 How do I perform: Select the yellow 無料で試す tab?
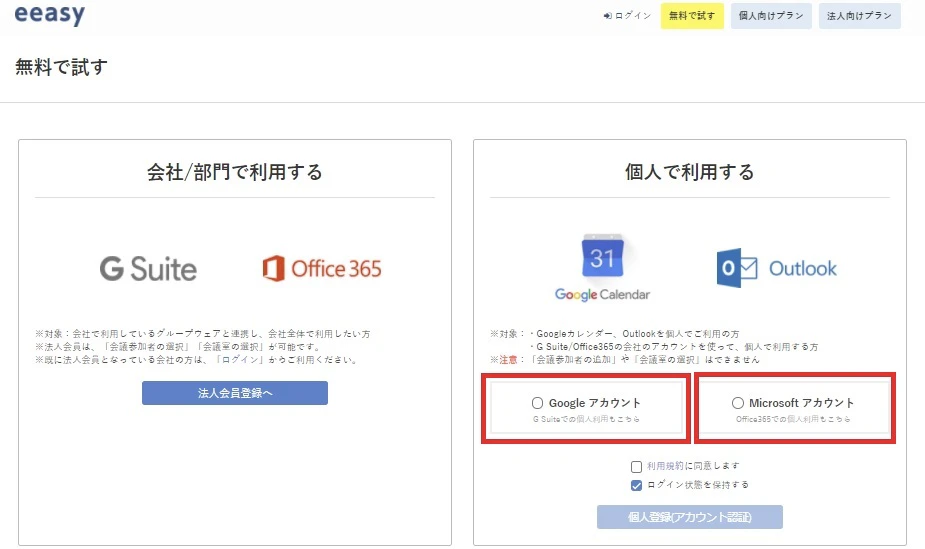coord(692,16)
